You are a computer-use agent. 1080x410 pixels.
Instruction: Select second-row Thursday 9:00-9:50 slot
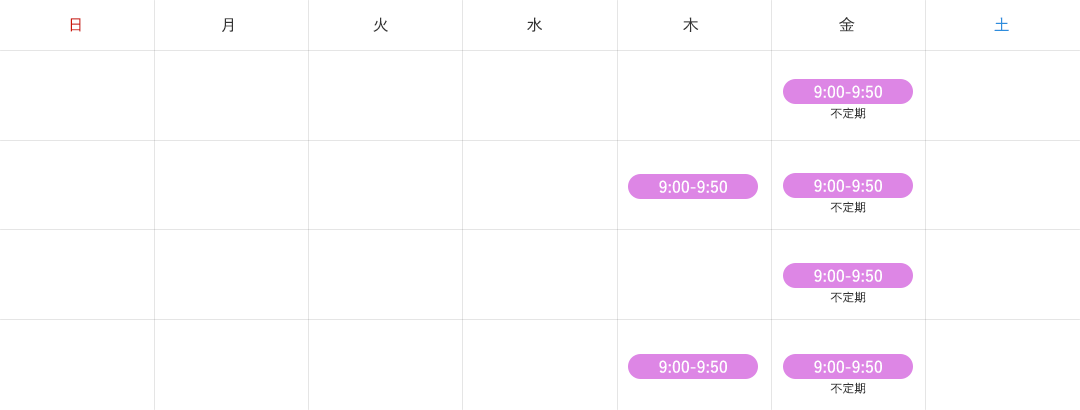click(x=693, y=187)
